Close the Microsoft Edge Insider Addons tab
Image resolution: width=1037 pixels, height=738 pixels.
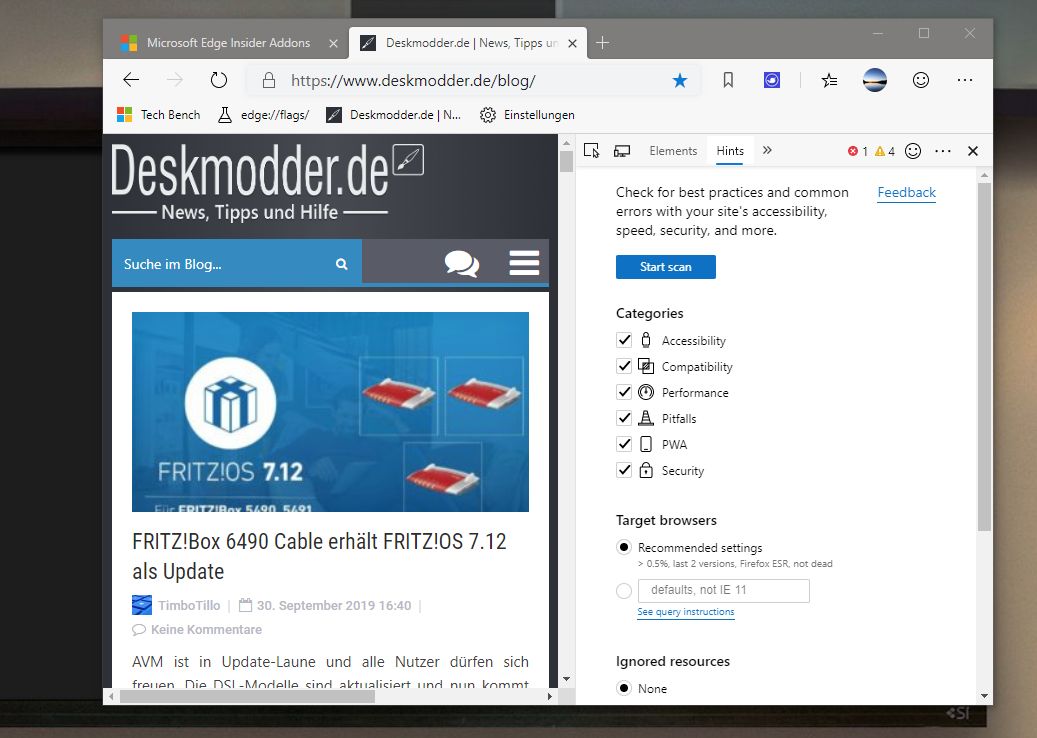tap(333, 43)
